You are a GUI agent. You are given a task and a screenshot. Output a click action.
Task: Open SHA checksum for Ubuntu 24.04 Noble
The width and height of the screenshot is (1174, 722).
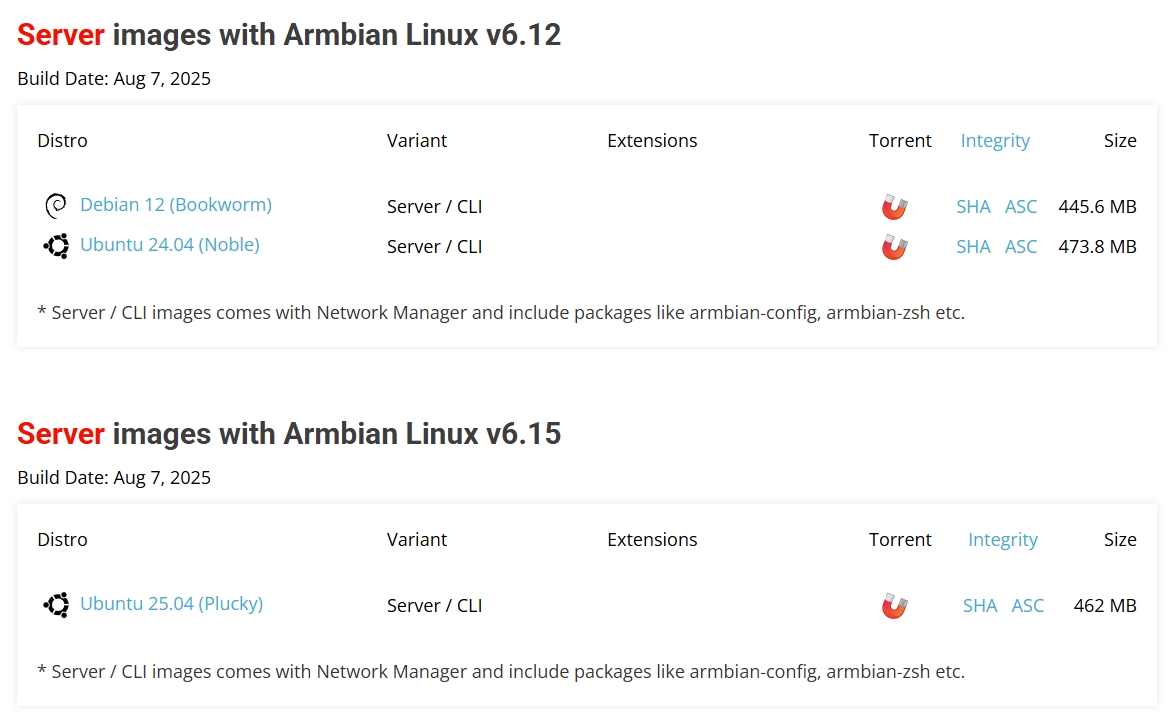(x=973, y=247)
